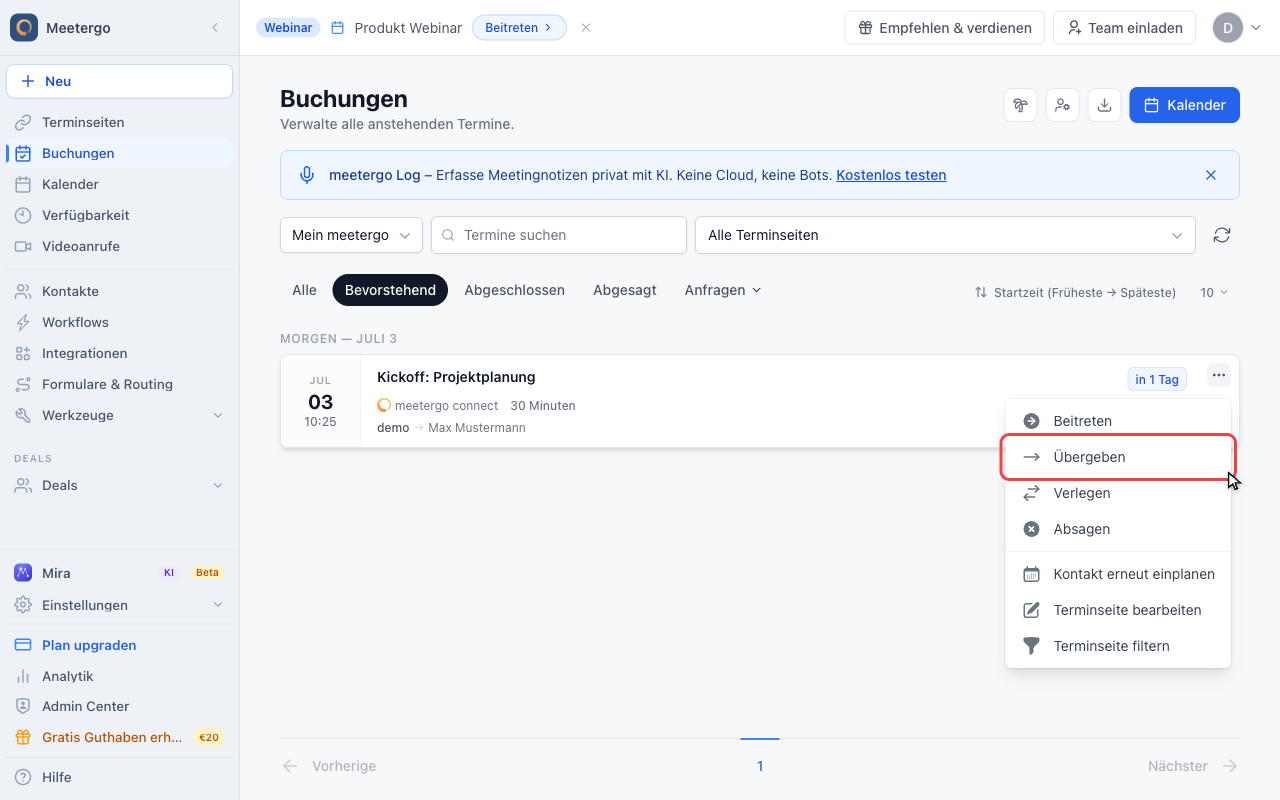Open the Startzeit sort order selector
Viewport: 1280px width, 800px height.
coord(1075,292)
